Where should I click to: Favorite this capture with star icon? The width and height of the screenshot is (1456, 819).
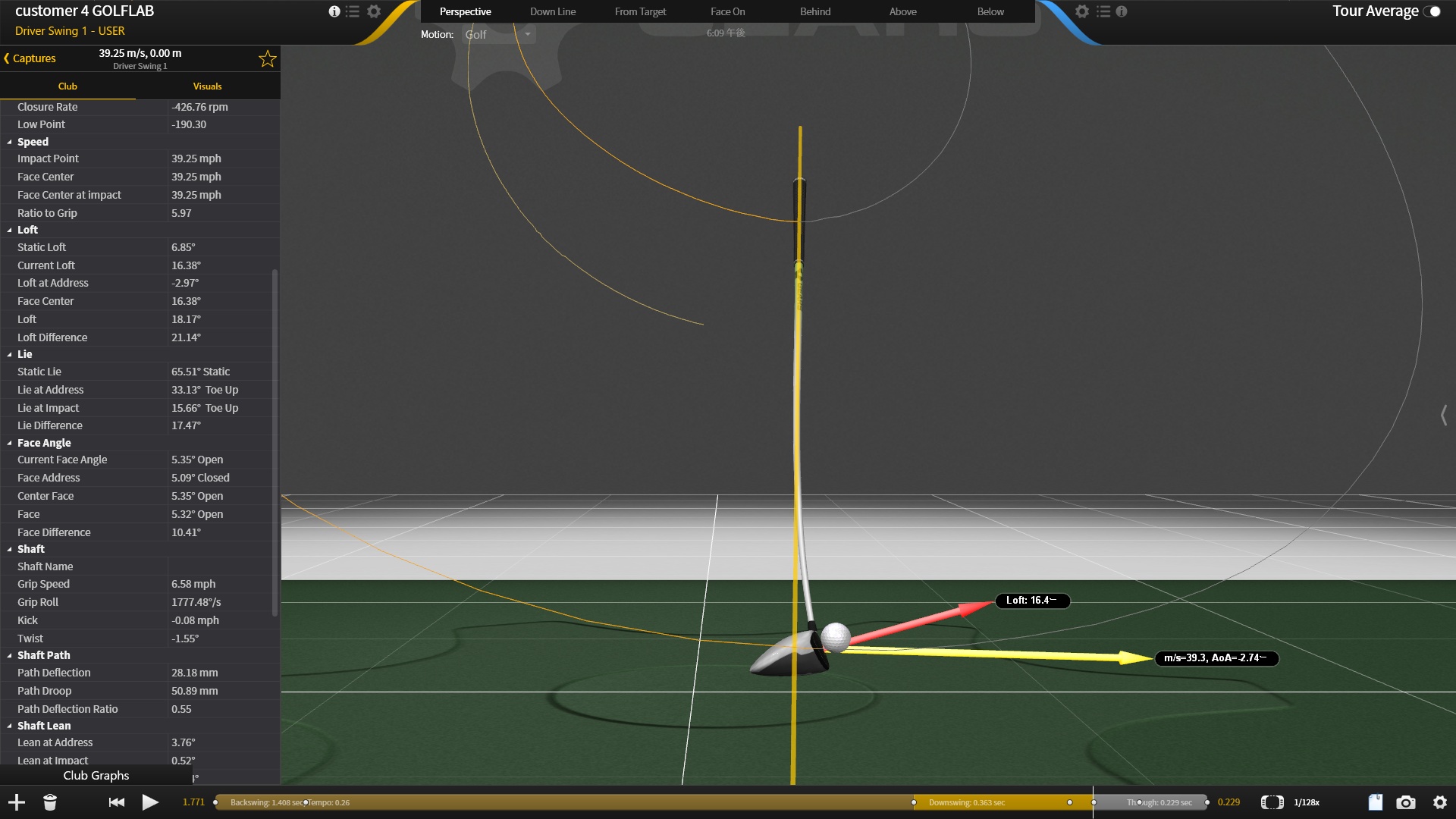[267, 59]
